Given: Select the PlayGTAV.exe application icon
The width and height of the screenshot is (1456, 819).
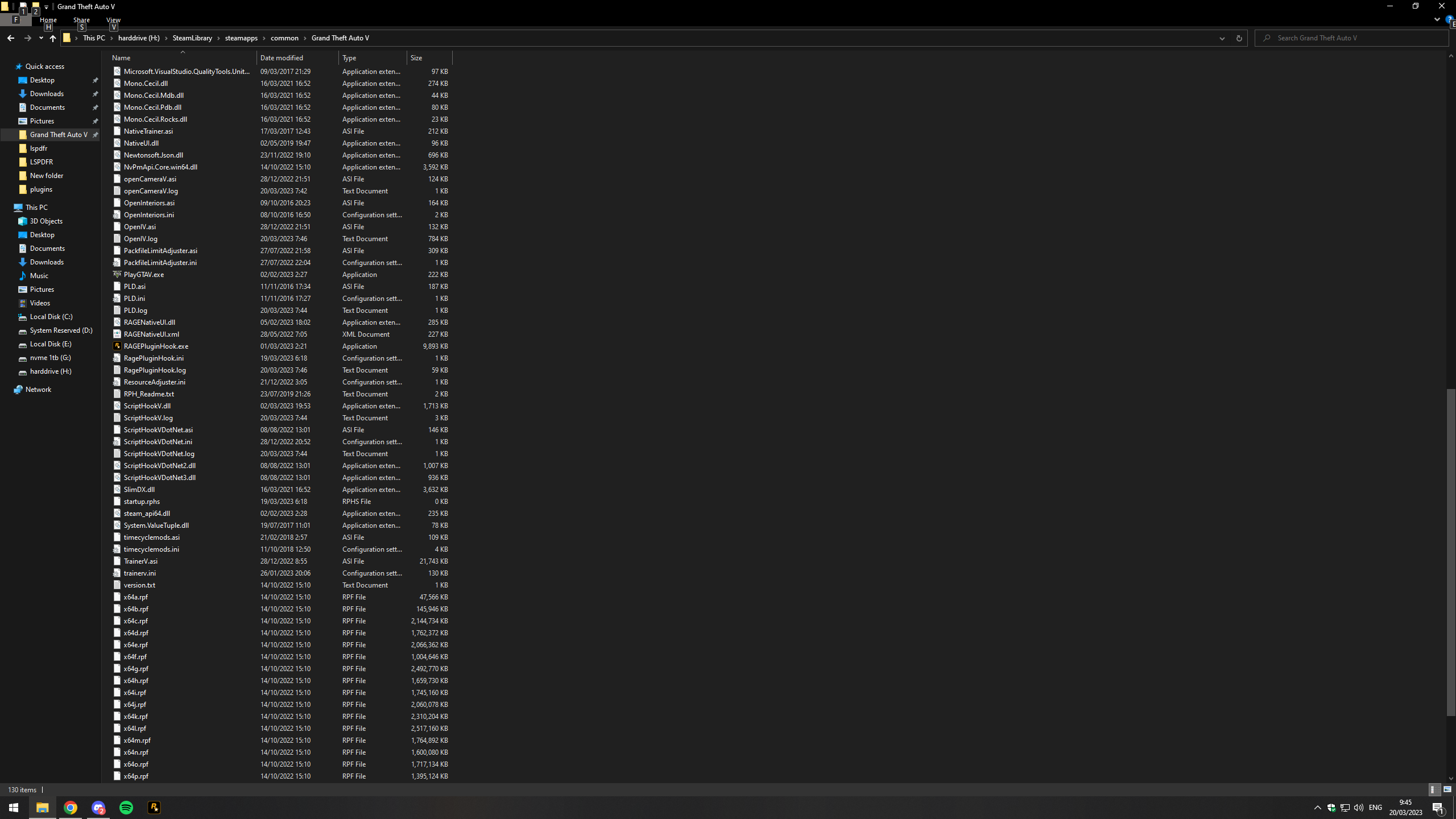Looking at the screenshot, I should 117,274.
